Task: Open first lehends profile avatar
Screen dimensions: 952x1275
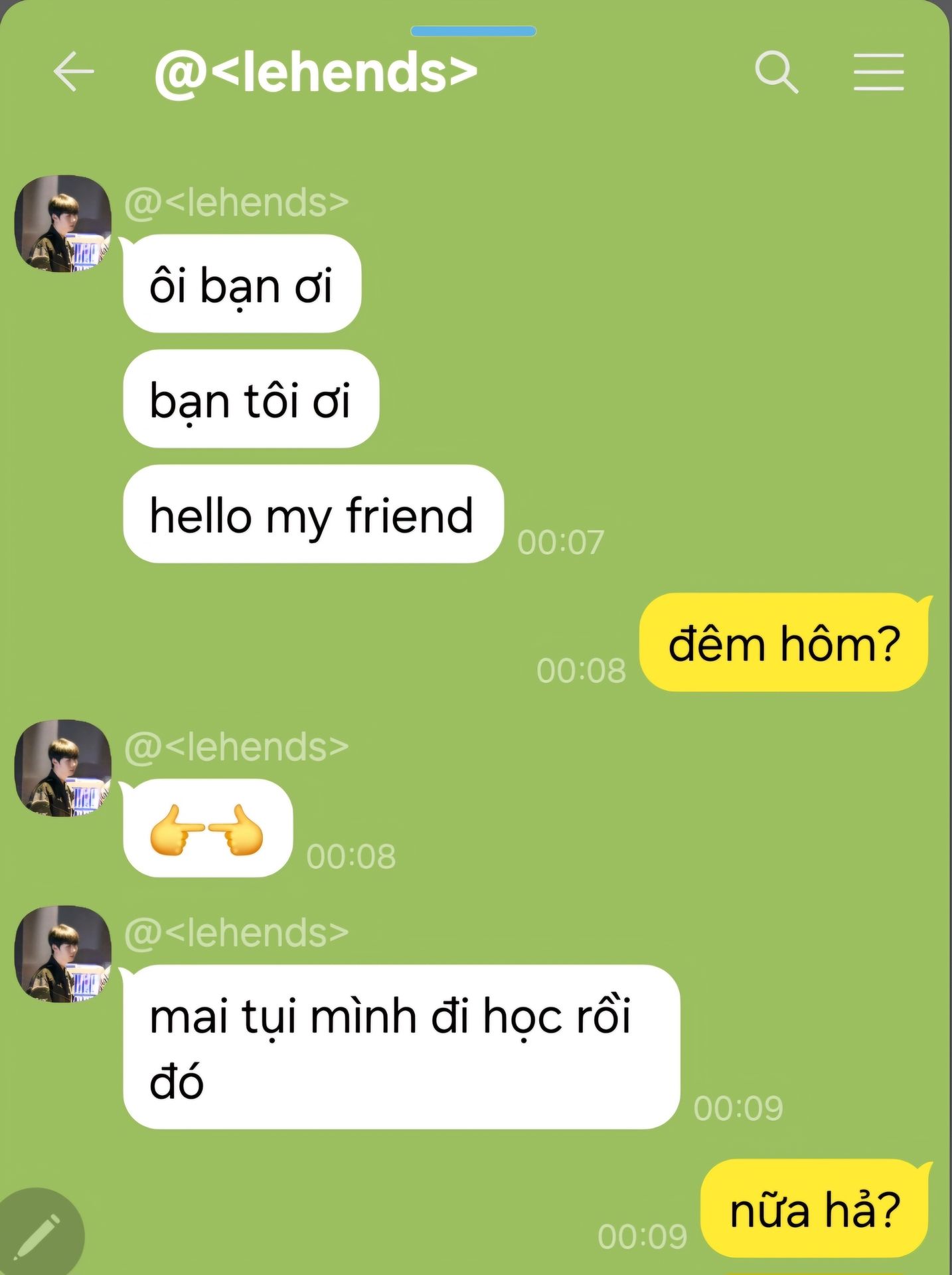Action: coord(63,223)
